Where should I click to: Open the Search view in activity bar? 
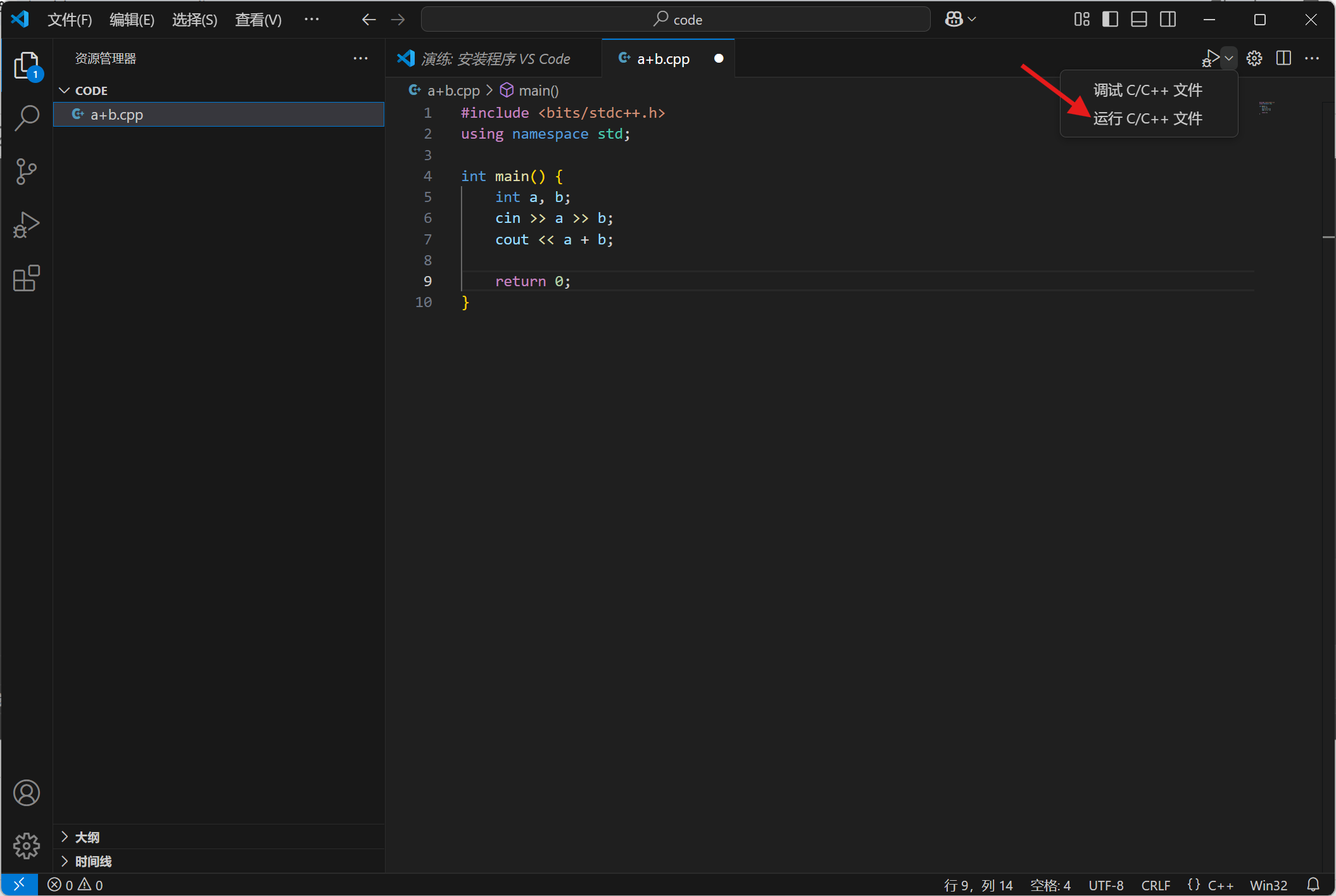click(27, 118)
